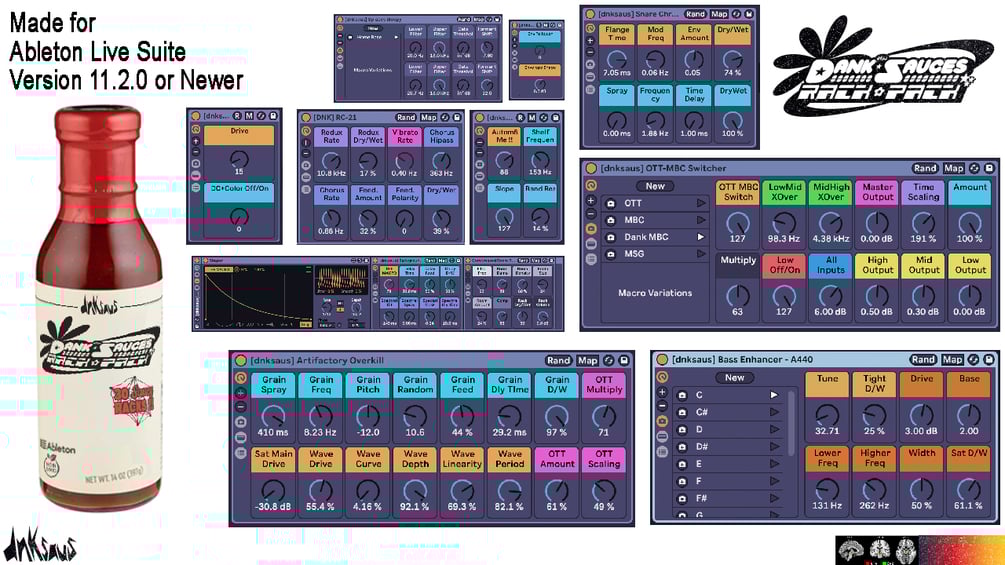Click the LowMid XOver knob at 98.3 Hz
This screenshot has height=565, width=1005.
(x=784, y=223)
